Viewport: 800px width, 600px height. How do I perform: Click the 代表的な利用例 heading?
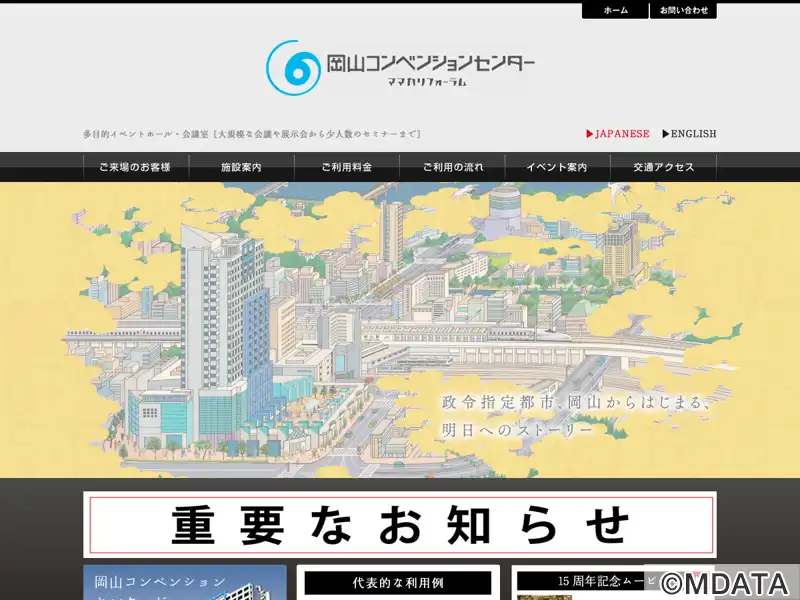point(398,582)
